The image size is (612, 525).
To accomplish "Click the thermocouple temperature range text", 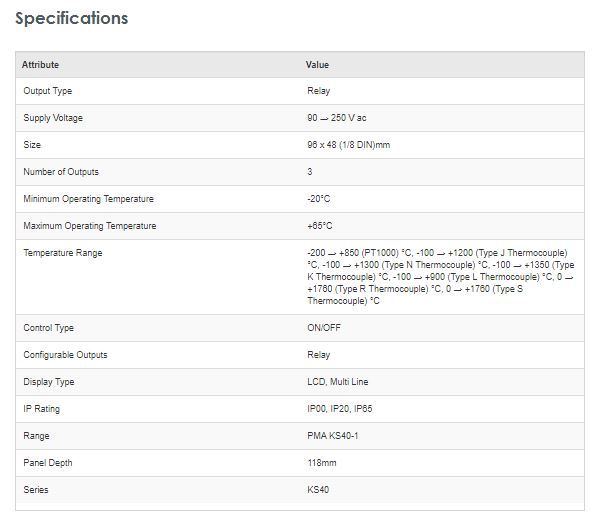I will (440, 276).
